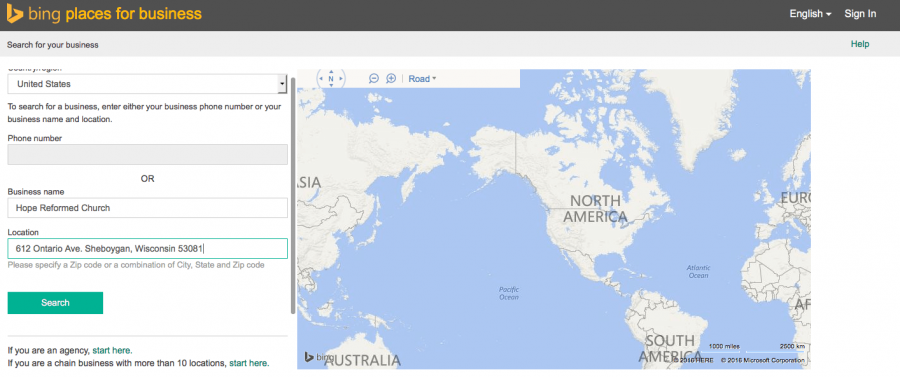Viewport: 900px width, 377px height.
Task: Click 'NORTH AMERICA' label on map
Action: point(595,209)
